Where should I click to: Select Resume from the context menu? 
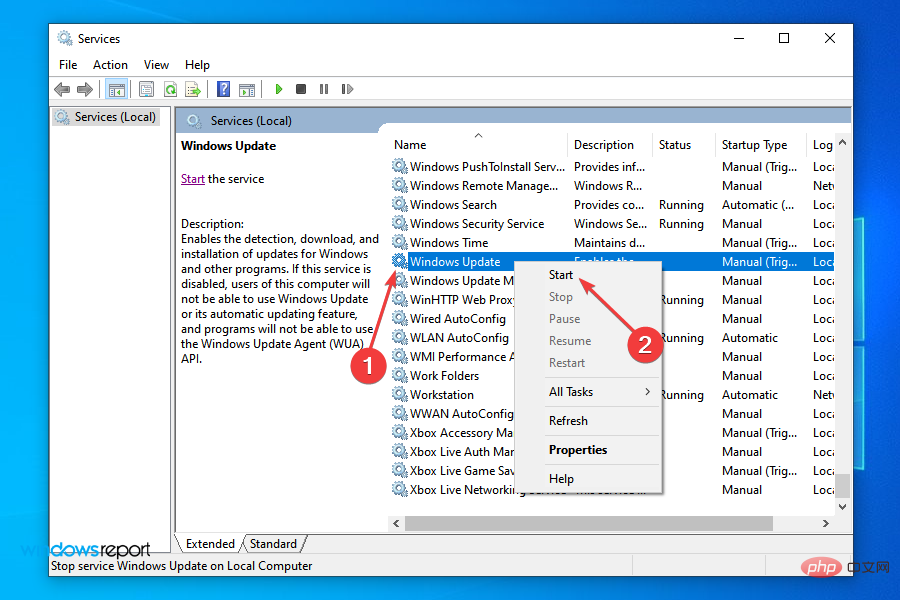click(x=570, y=340)
